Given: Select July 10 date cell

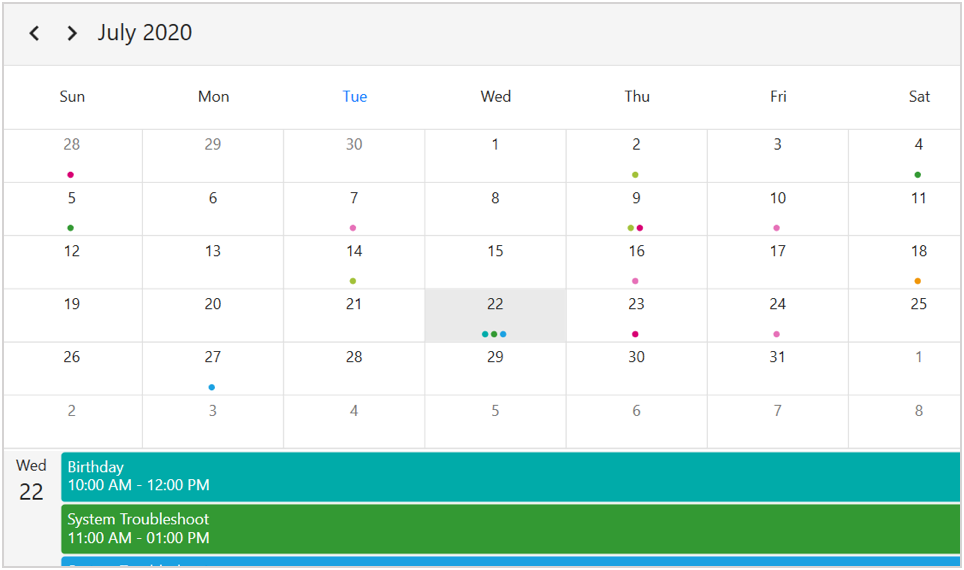Looking at the screenshot, I should [778, 209].
